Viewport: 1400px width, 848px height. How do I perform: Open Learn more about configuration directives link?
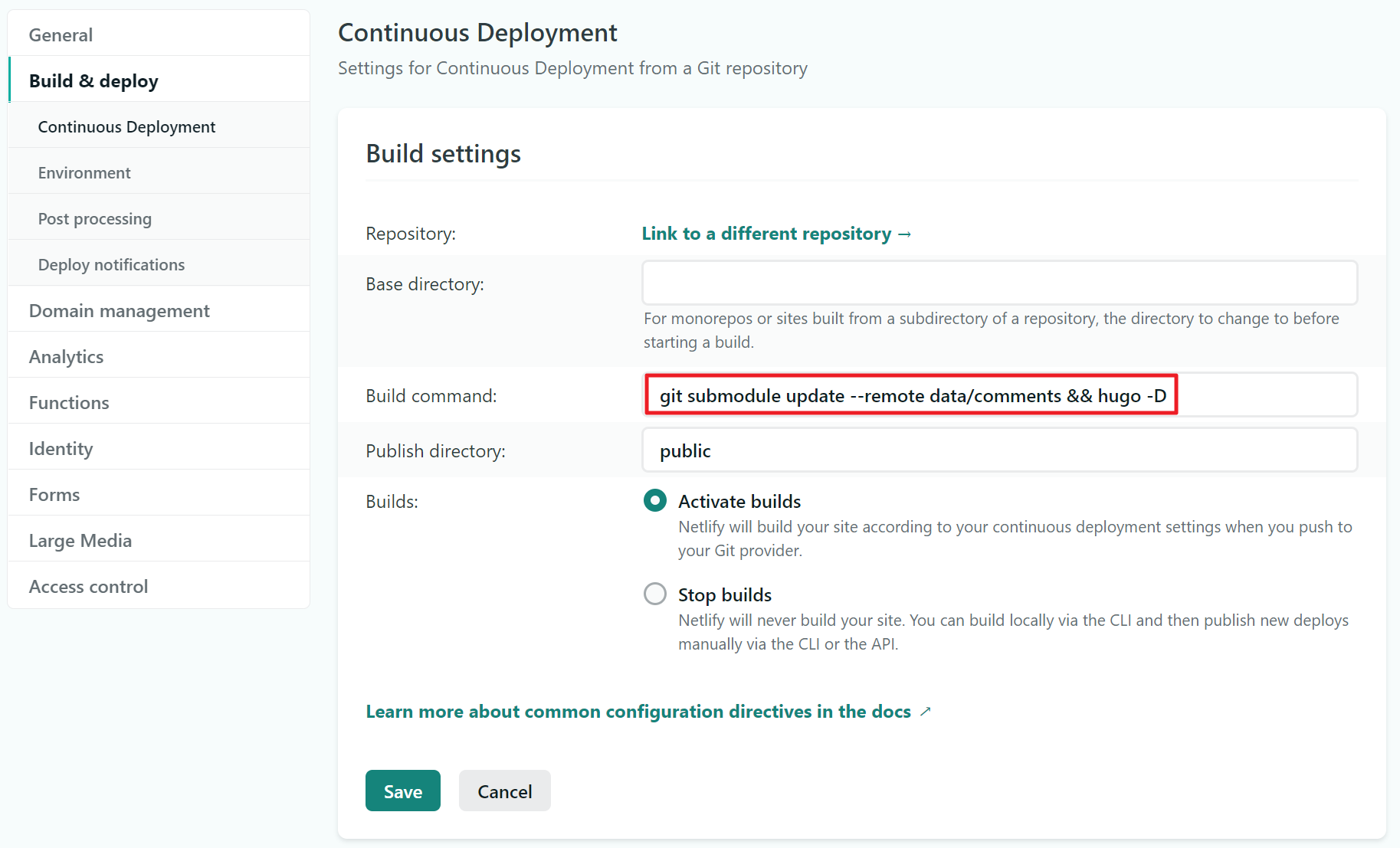(638, 712)
